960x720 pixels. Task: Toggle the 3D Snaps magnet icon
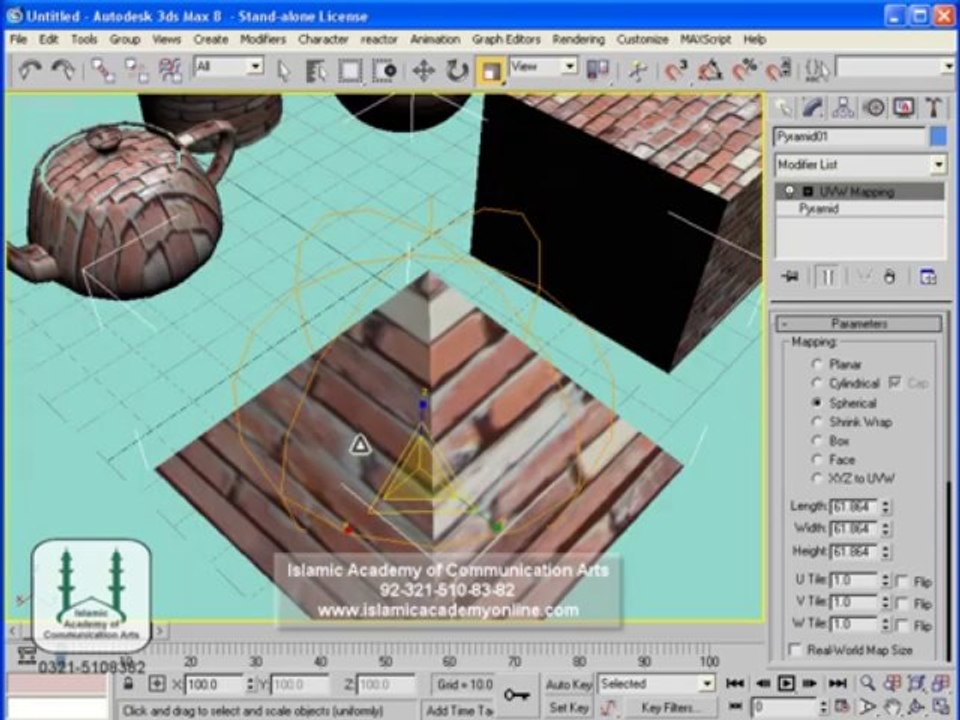(676, 70)
